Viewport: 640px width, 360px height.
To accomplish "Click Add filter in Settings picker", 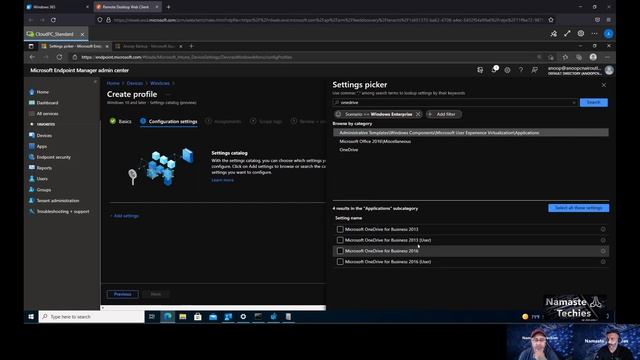I will tap(444, 114).
